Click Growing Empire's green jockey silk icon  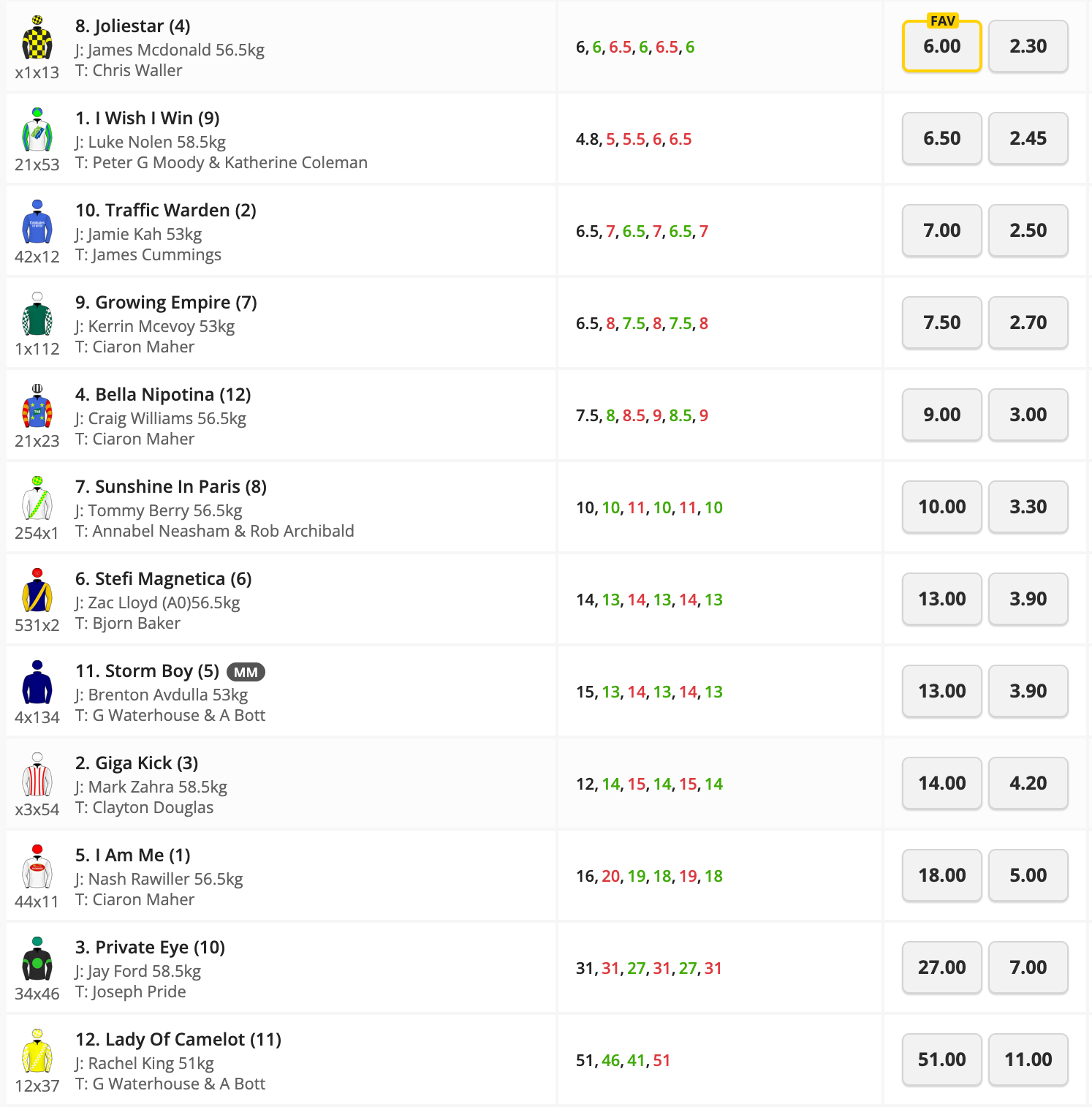point(37,315)
